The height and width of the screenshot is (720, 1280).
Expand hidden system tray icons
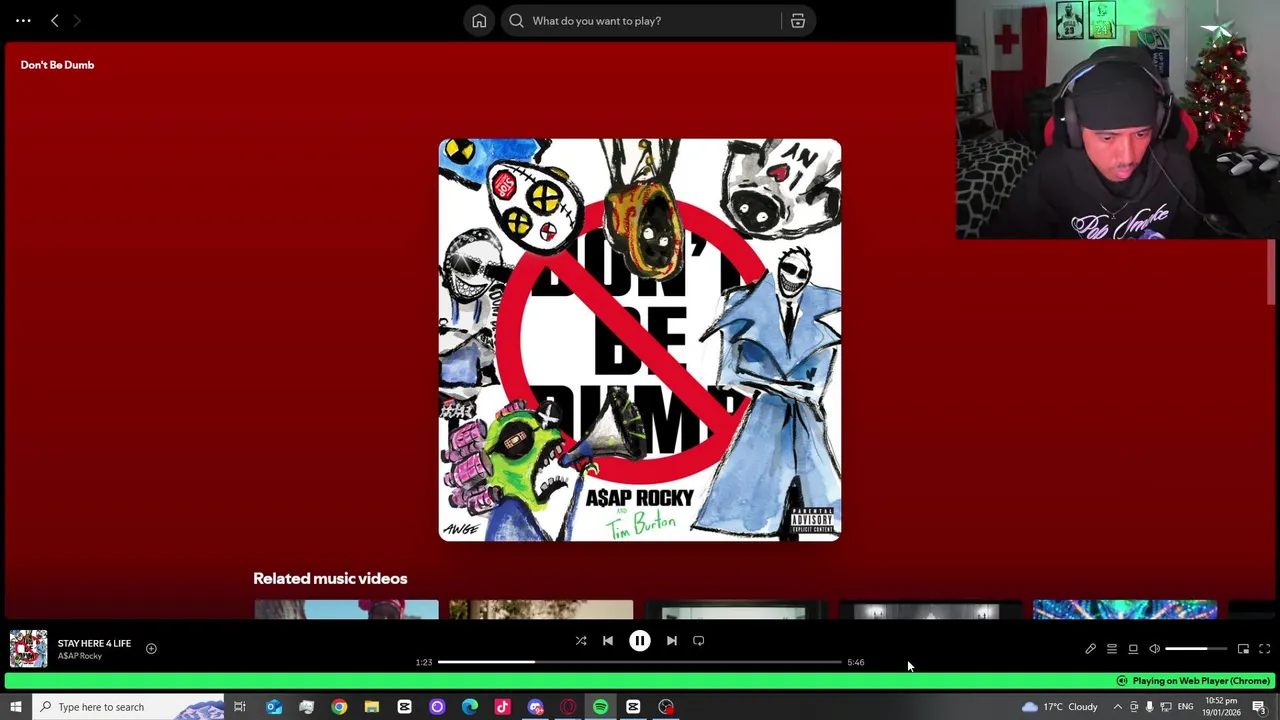coord(1118,707)
